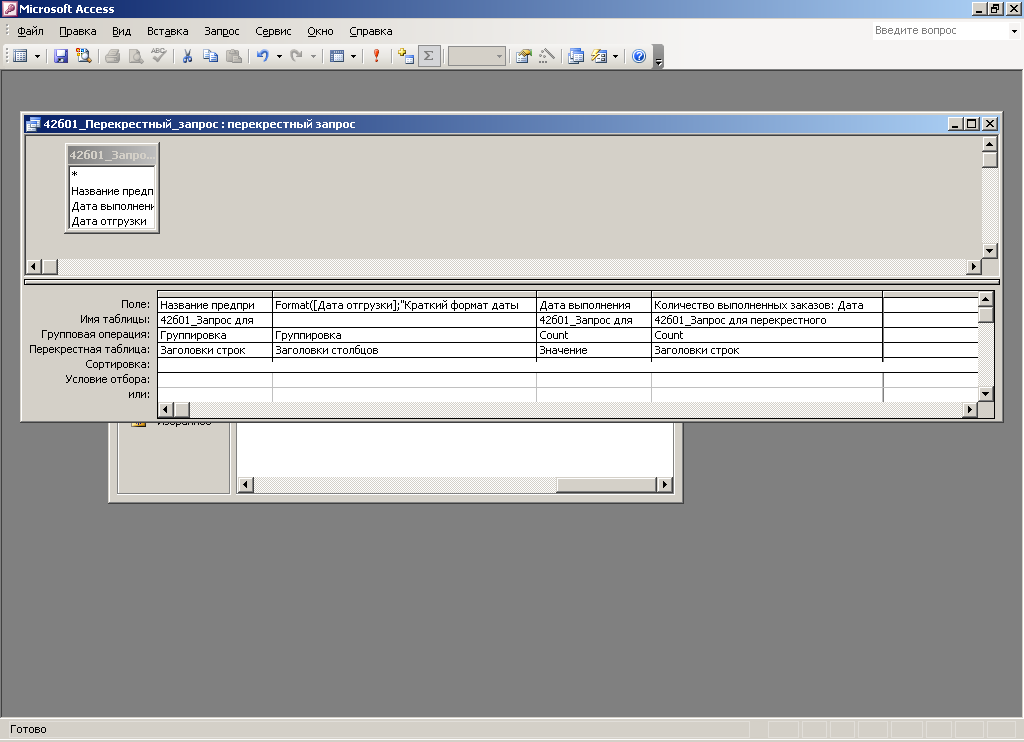Click the file search icon

pyautogui.click(x=84, y=56)
